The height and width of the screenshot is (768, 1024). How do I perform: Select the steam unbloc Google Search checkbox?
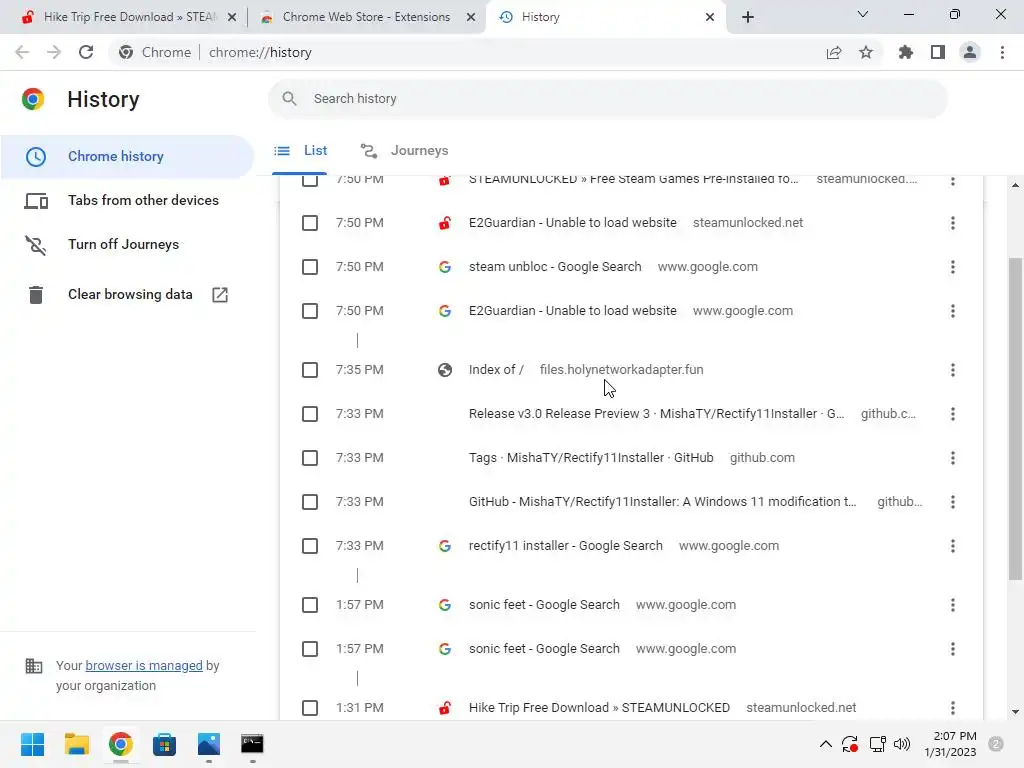310,267
